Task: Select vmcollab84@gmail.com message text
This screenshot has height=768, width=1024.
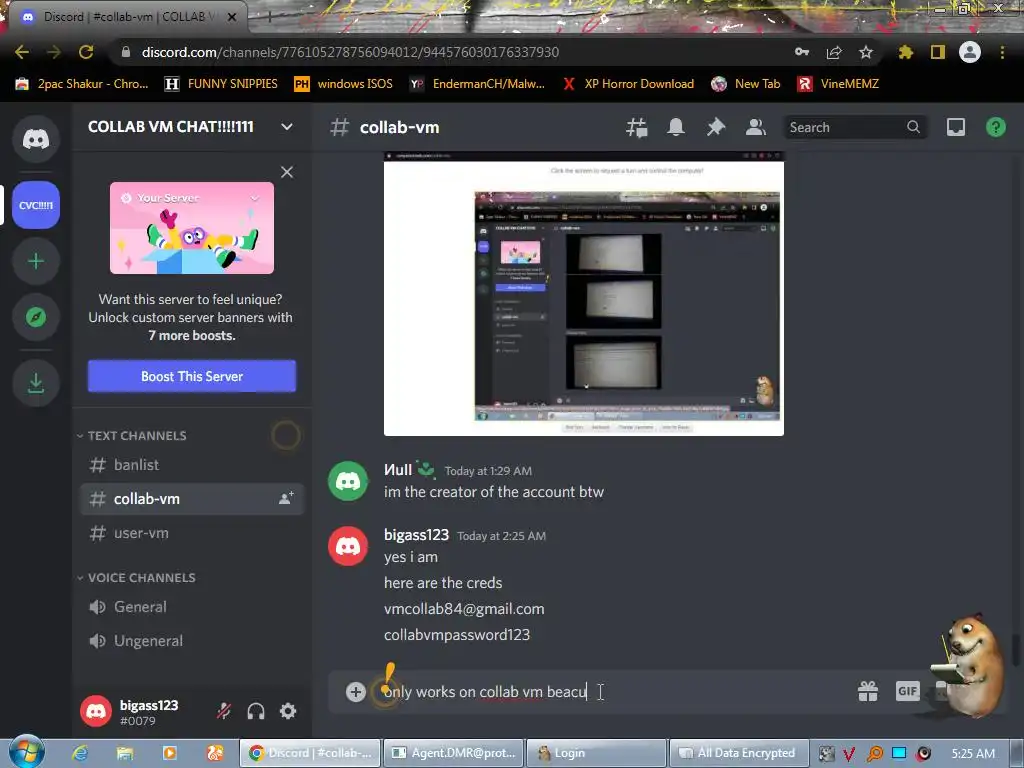Action: tap(464, 609)
